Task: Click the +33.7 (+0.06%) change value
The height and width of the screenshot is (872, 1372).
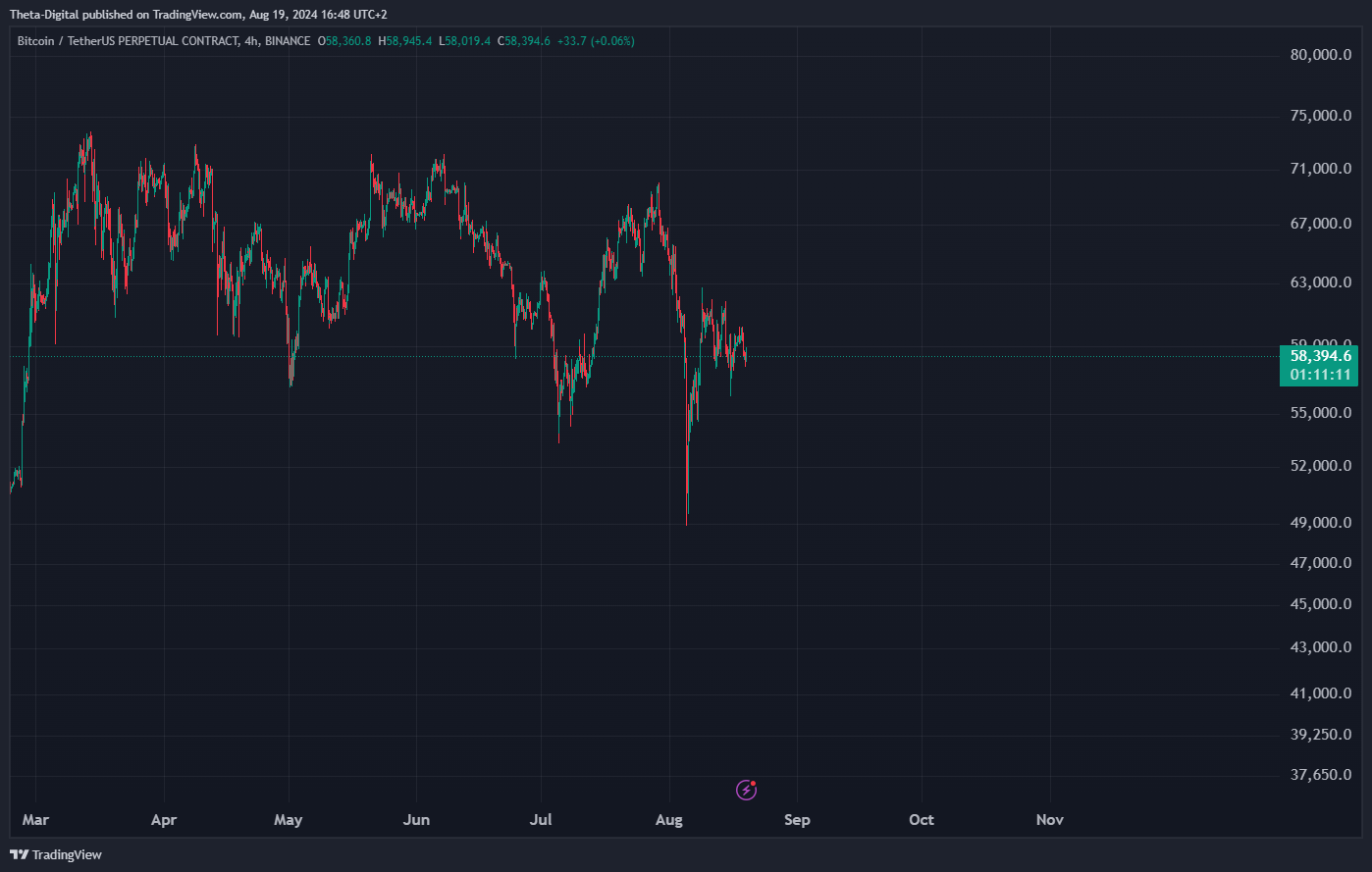Action: pos(596,41)
